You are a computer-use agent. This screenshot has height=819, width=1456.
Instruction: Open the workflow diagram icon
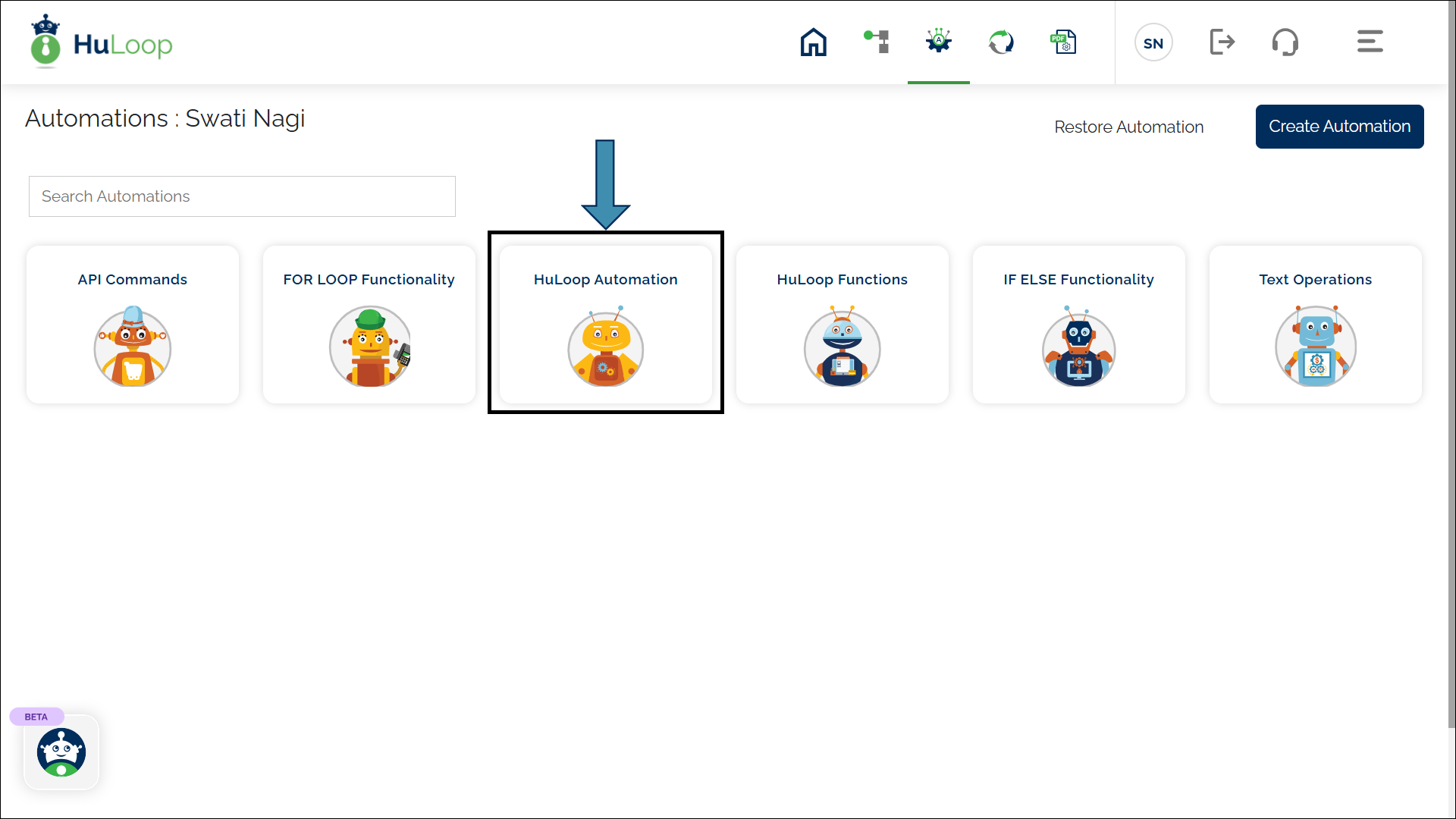click(x=877, y=42)
